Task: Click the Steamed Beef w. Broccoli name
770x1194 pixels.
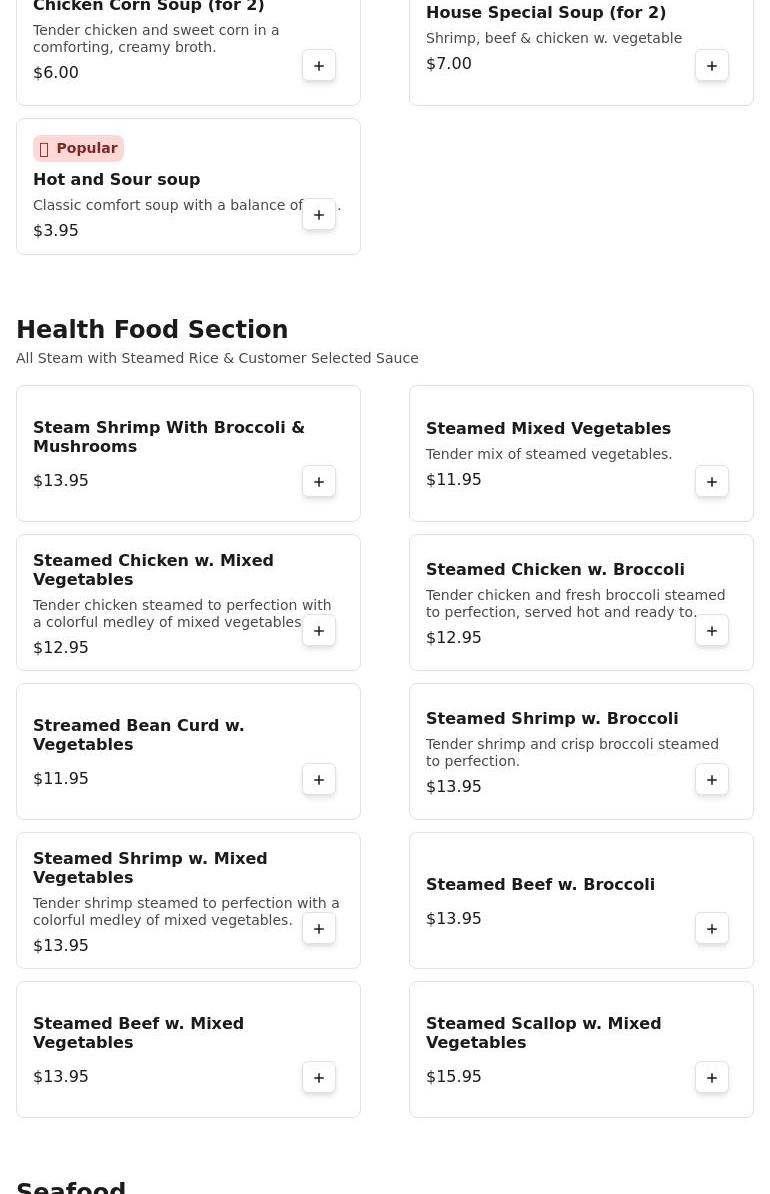Action: click(x=540, y=885)
